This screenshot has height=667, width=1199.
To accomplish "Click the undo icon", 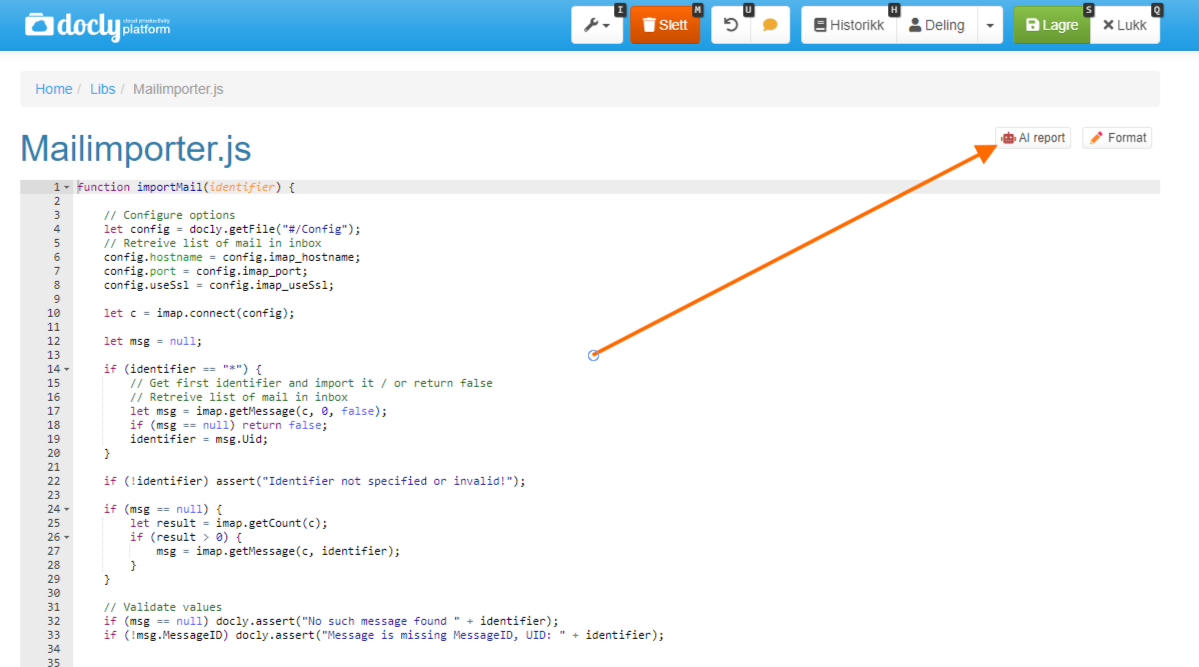I will pos(731,24).
